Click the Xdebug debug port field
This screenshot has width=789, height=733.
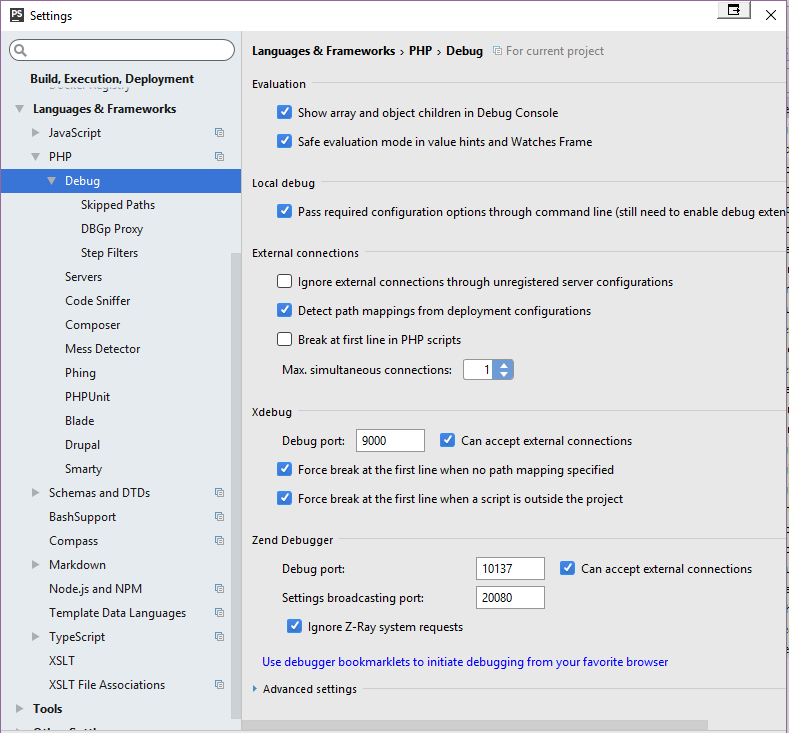[x=390, y=441]
